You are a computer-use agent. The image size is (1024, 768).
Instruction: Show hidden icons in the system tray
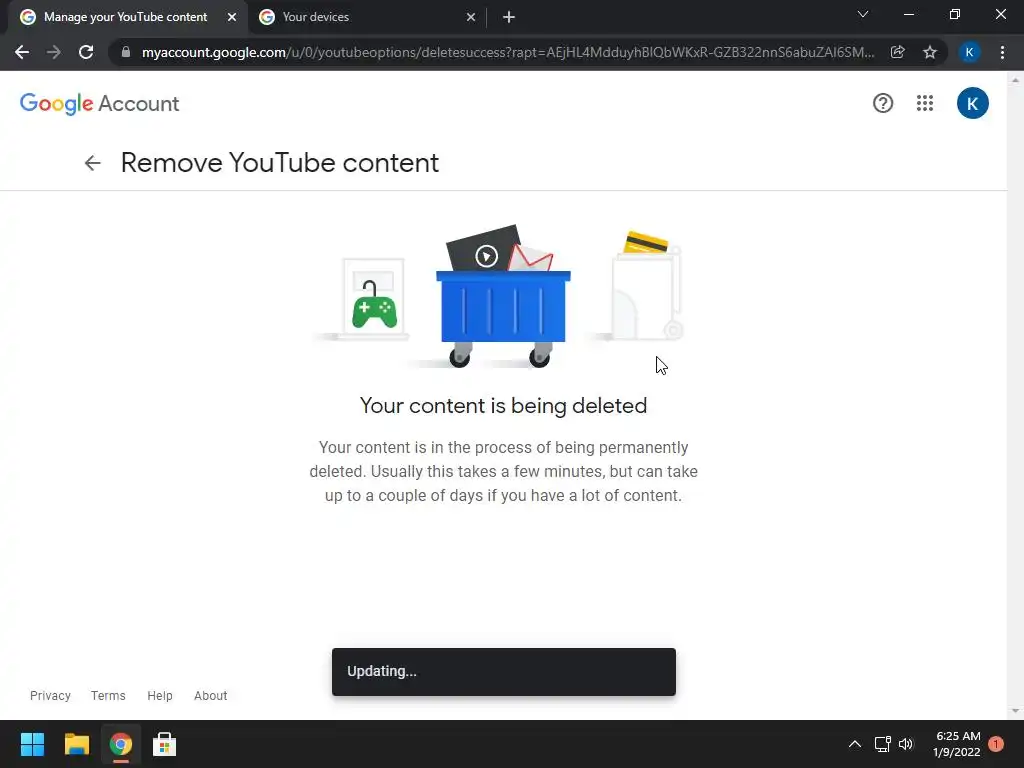[x=854, y=744]
